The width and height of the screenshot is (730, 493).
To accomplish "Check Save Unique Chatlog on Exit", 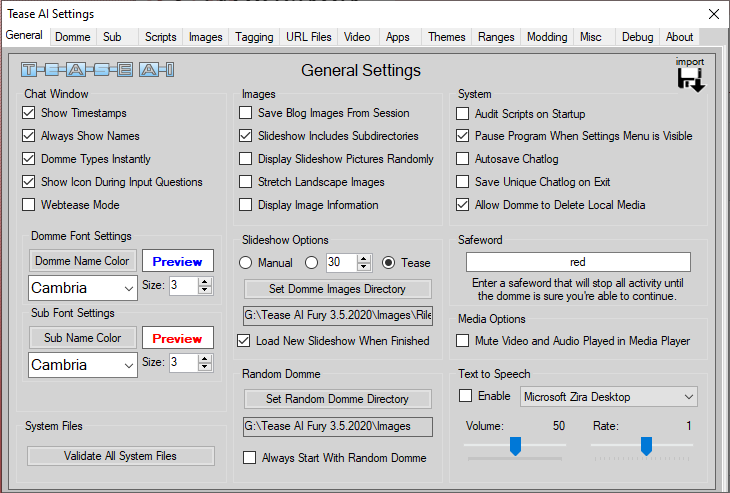I will (462, 182).
